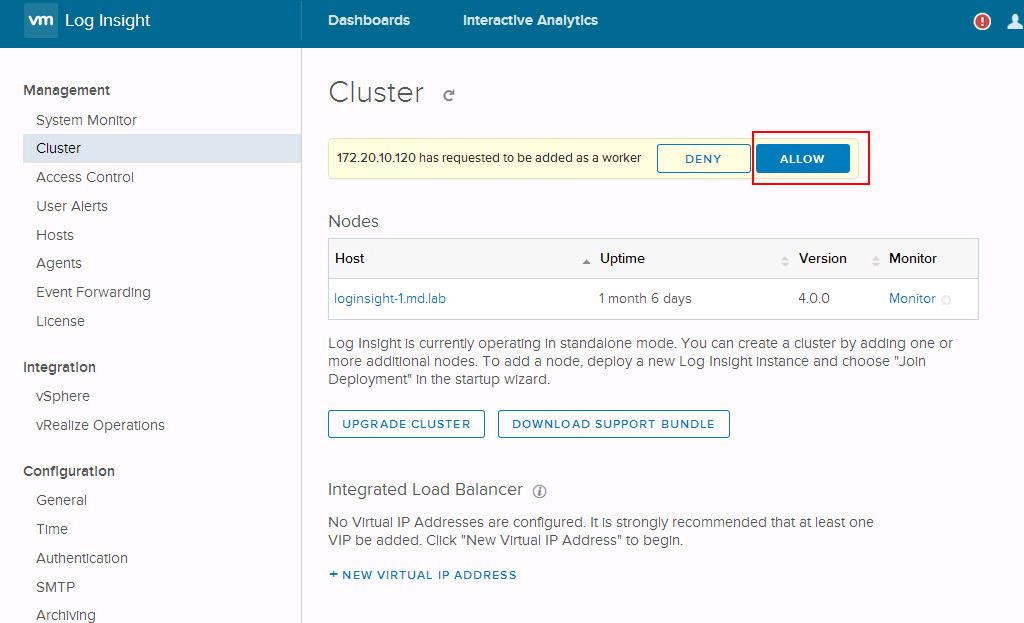Open System Monitor in sidebar
This screenshot has height=623, width=1024.
tap(86, 120)
